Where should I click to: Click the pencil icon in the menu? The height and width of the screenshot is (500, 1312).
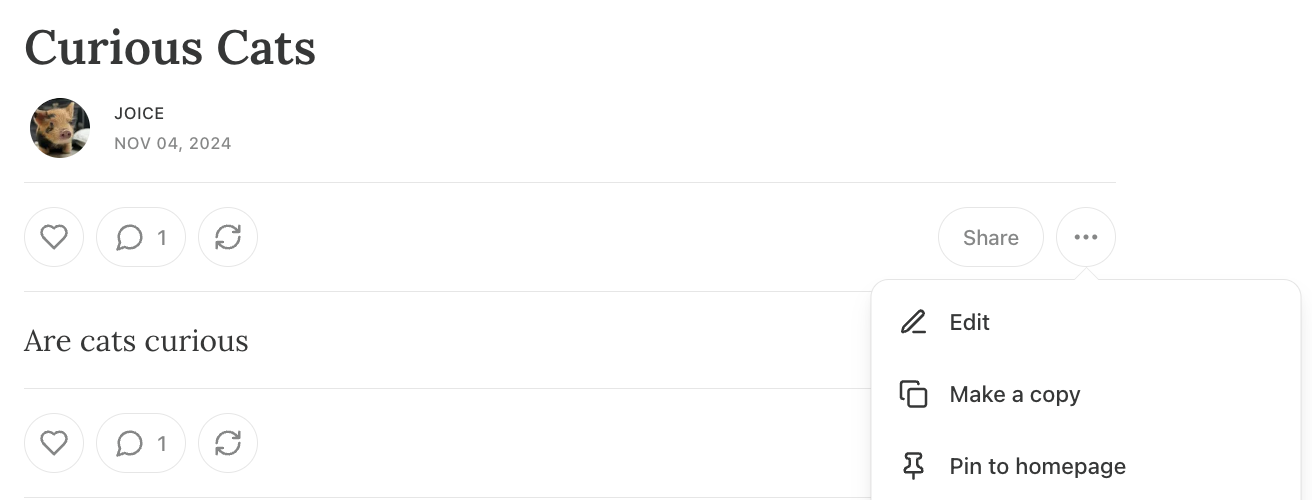coord(914,322)
